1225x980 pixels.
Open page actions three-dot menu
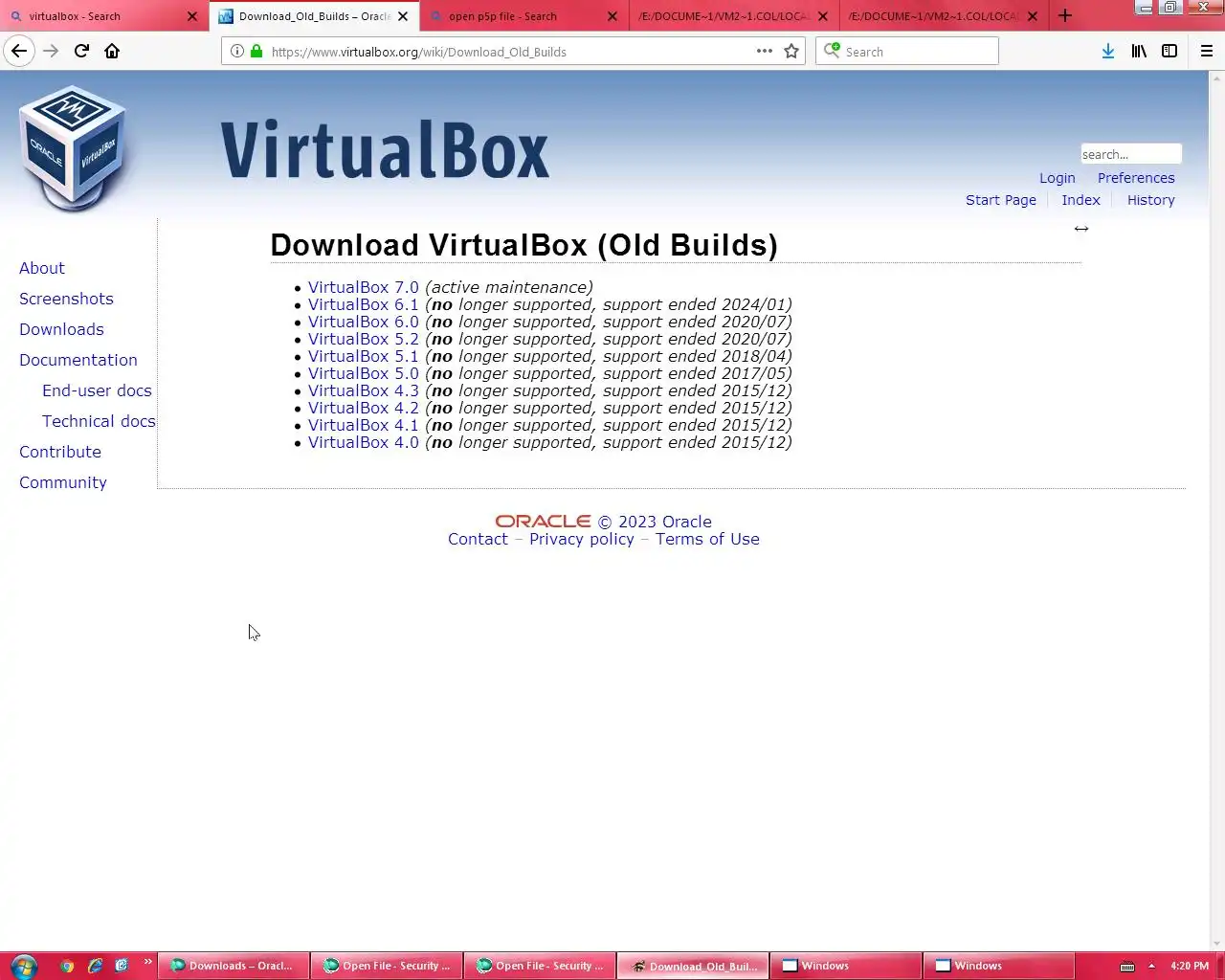pyautogui.click(x=765, y=51)
